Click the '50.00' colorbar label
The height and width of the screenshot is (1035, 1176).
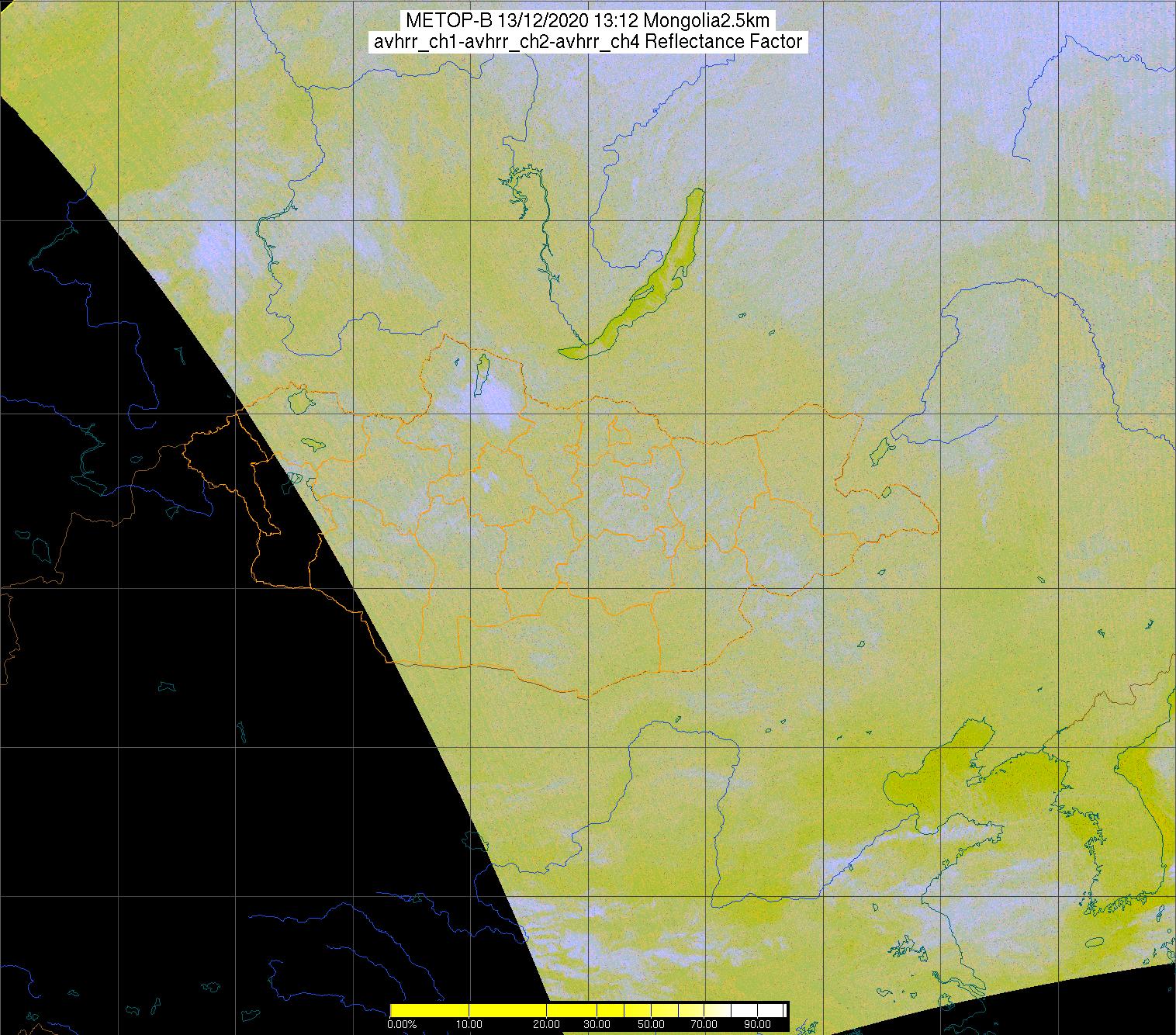(x=651, y=1024)
